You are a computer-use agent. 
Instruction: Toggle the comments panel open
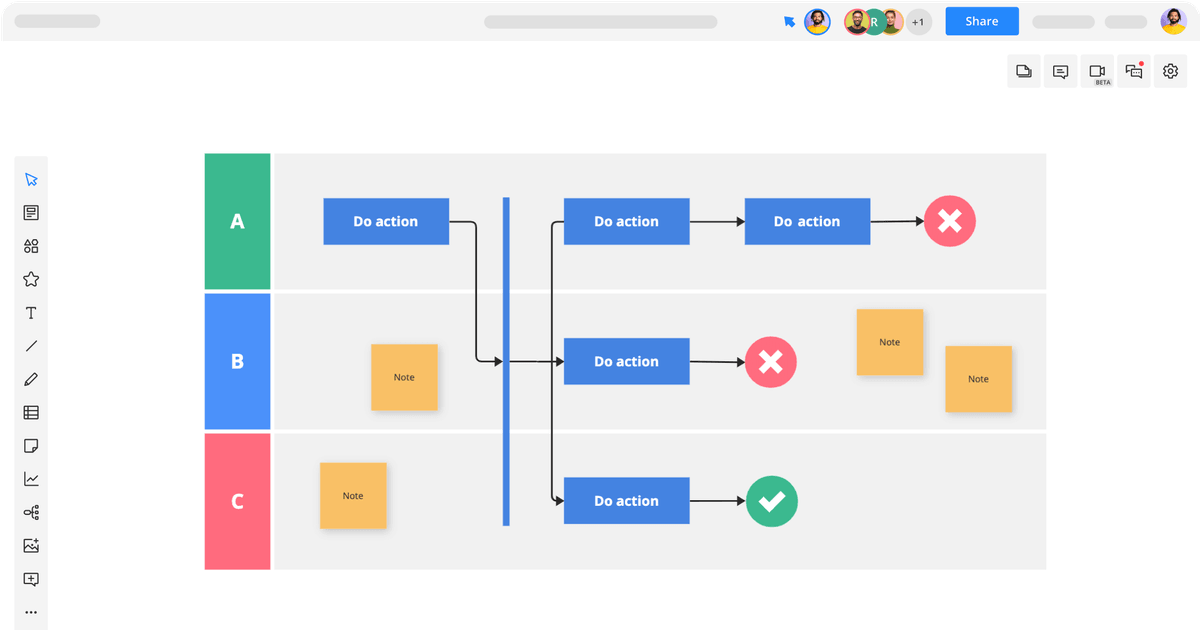[x=1060, y=71]
